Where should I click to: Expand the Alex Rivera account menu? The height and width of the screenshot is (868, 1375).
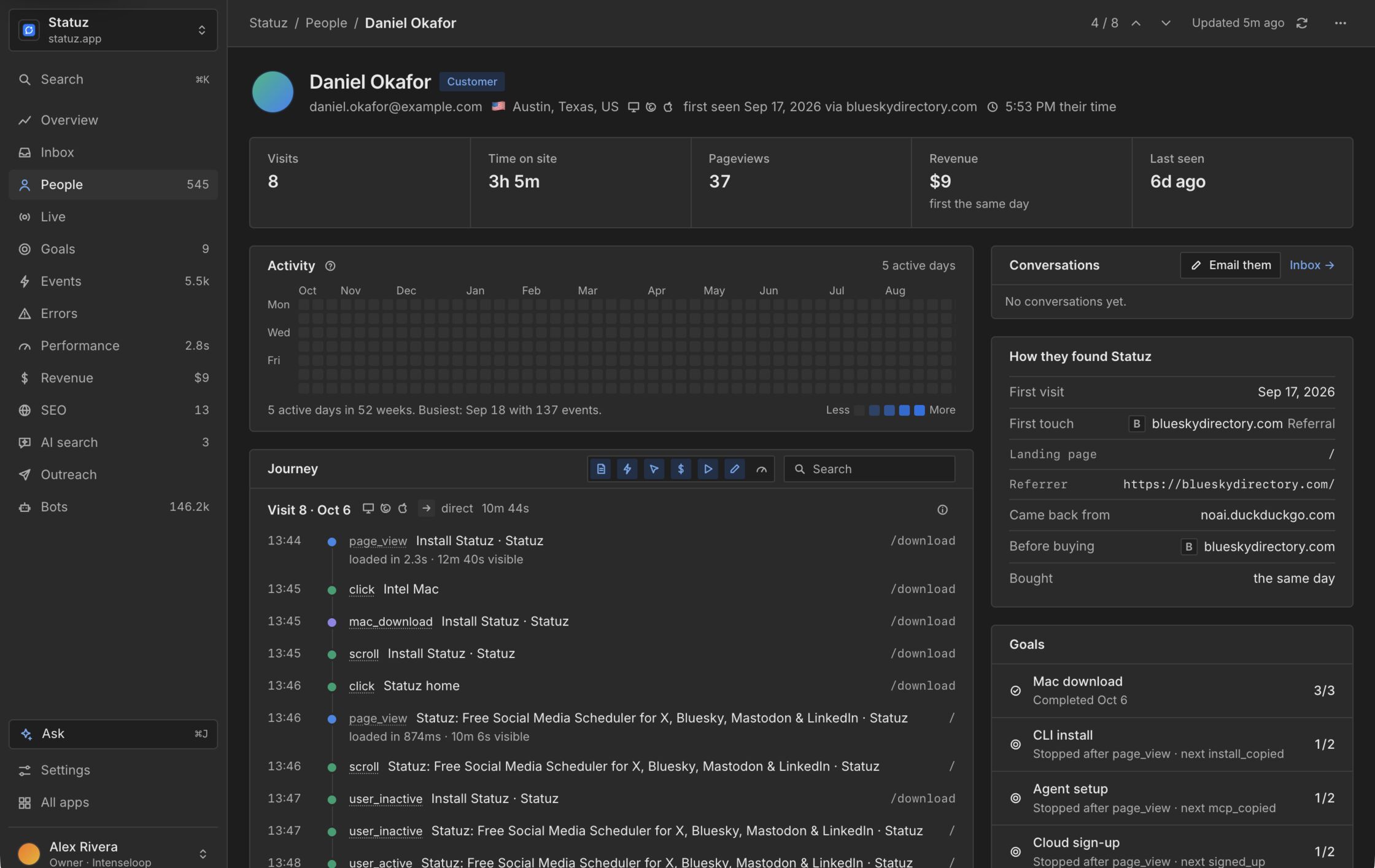pyautogui.click(x=113, y=853)
